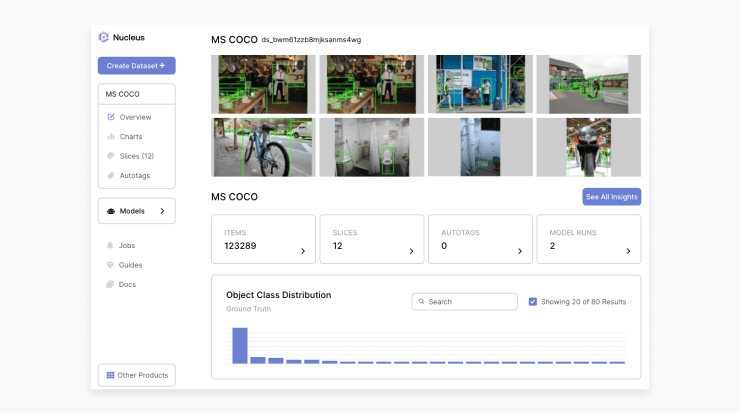Screen dimensions: 740x414
Task: Click the Ground Truth subtitle
Action: point(248,309)
